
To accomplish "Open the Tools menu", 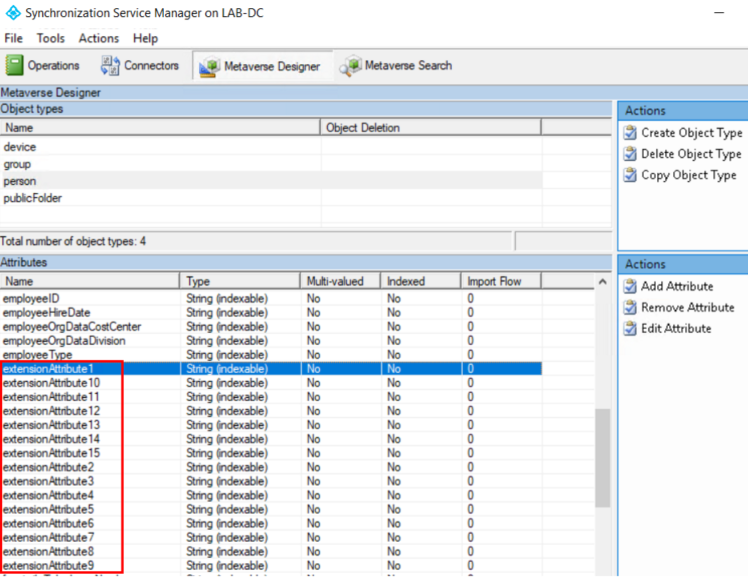I will pos(50,38).
